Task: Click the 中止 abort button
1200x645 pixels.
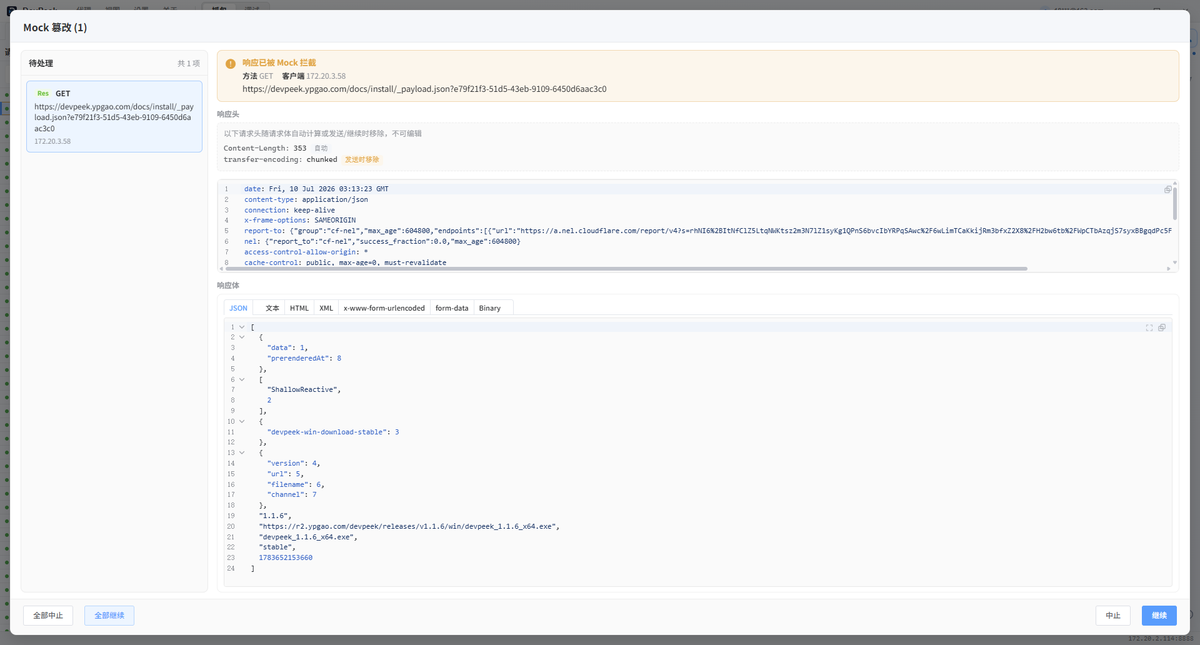Action: click(1113, 615)
